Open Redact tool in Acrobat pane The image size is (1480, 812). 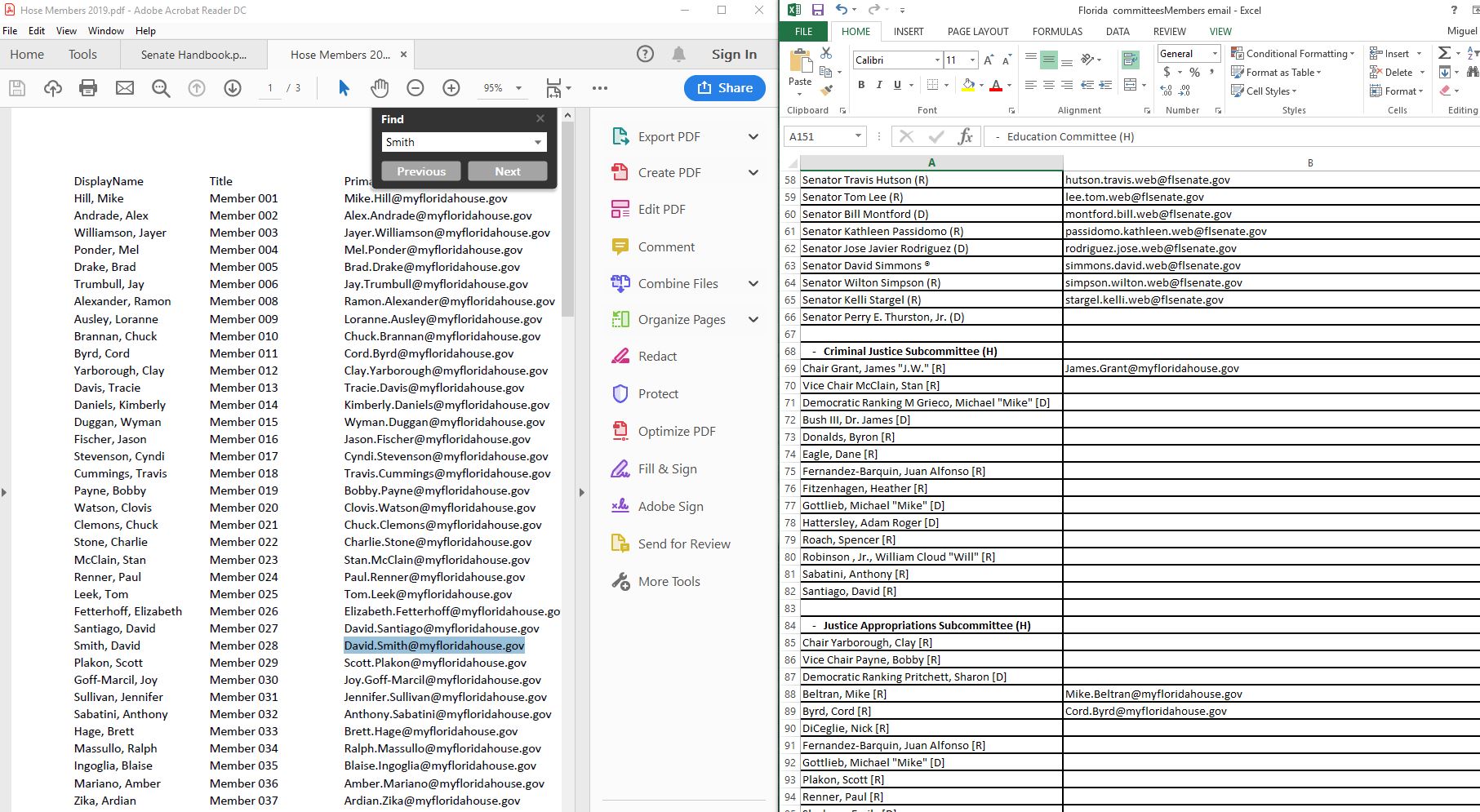(644, 357)
